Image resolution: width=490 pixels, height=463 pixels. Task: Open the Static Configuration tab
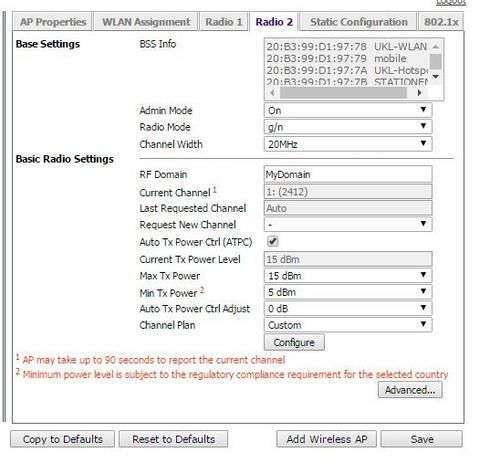(x=359, y=22)
